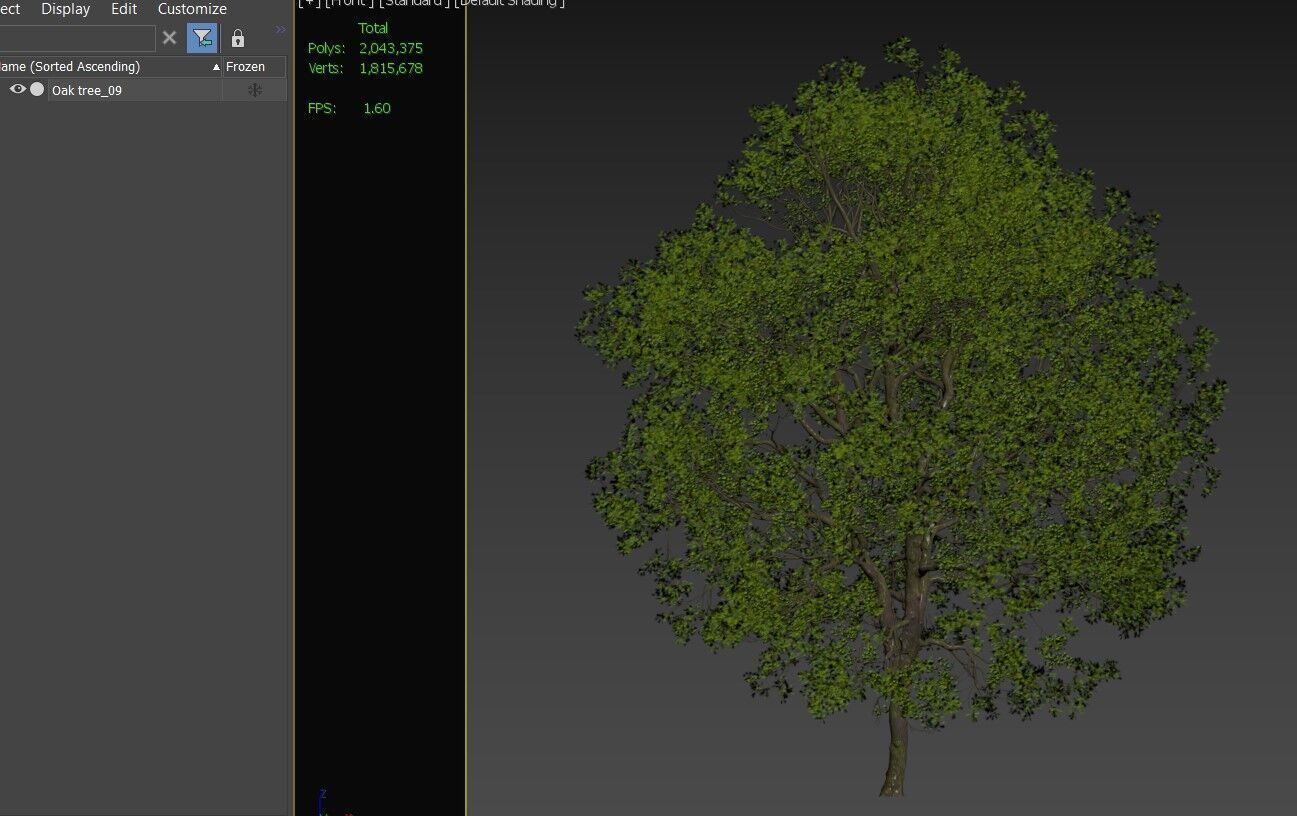Viewport: 1297px width, 816px height.
Task: Click the FPS value 1.60
Action: pyautogui.click(x=377, y=108)
